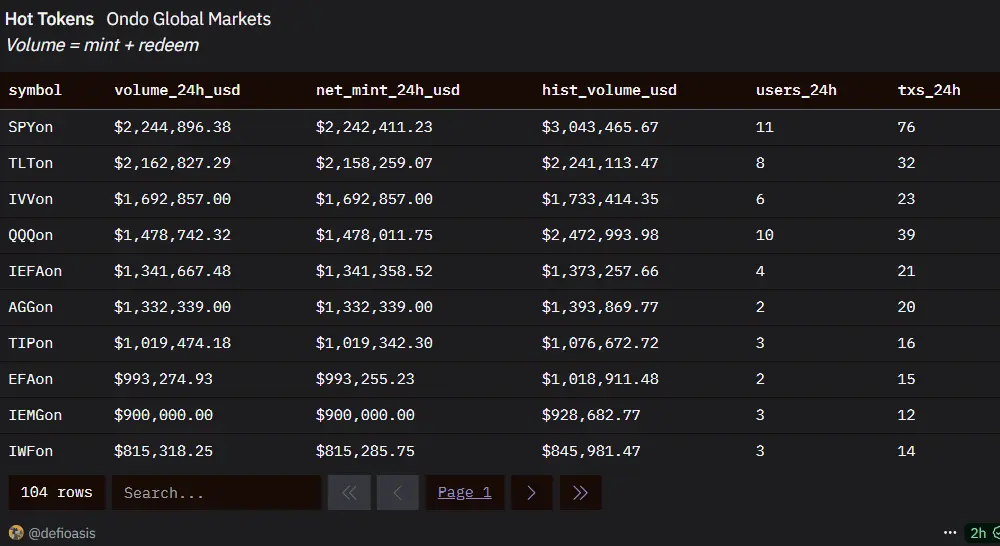Sort by symbol column header
Image resolution: width=1000 pixels, height=546 pixels.
point(35,90)
